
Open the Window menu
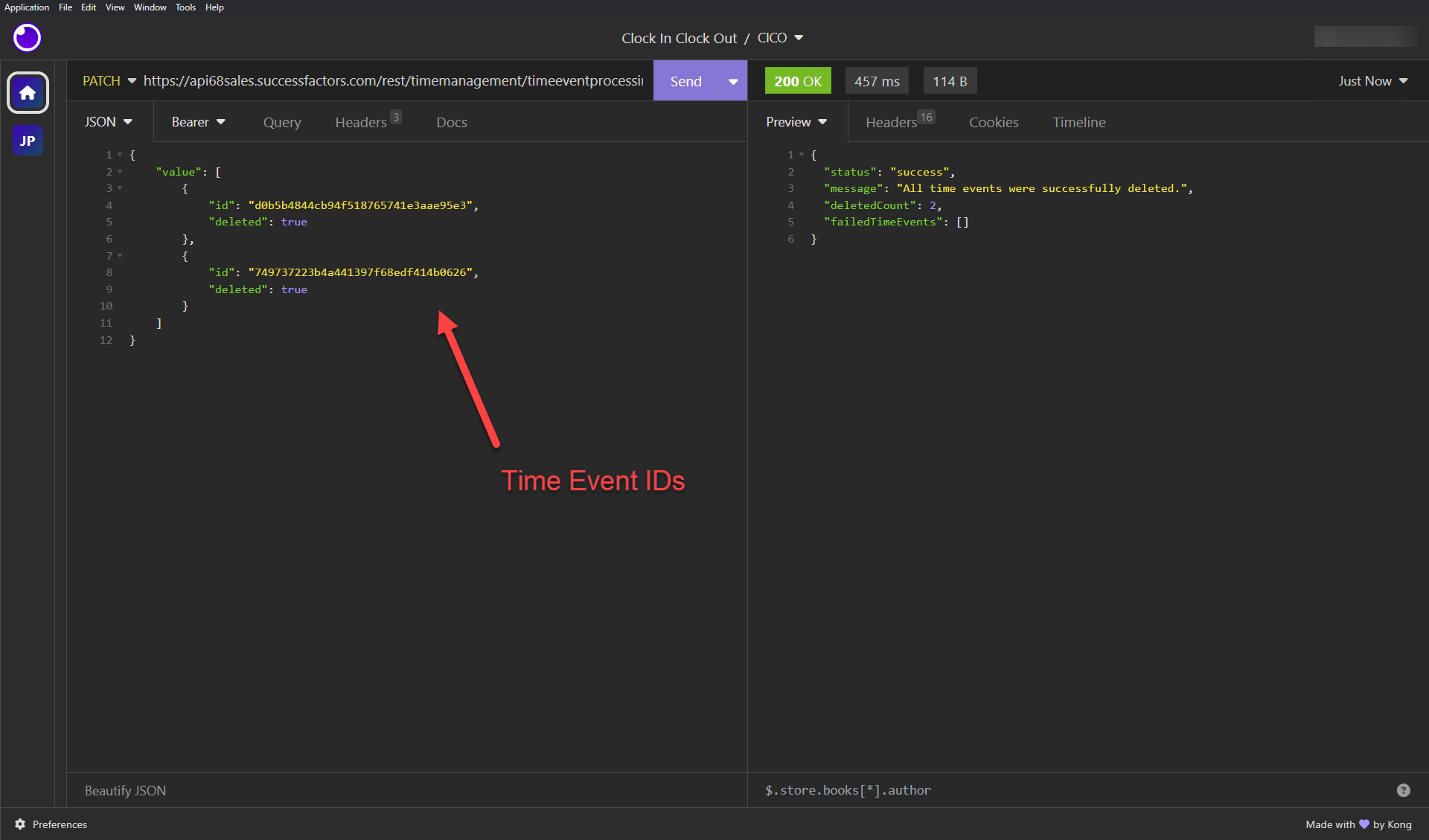pos(150,7)
